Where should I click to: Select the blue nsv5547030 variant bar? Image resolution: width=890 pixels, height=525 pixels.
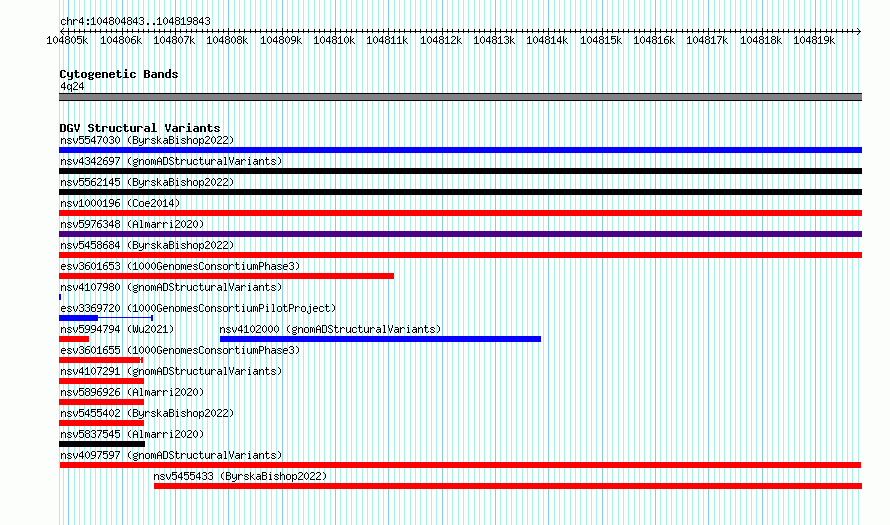click(x=460, y=150)
